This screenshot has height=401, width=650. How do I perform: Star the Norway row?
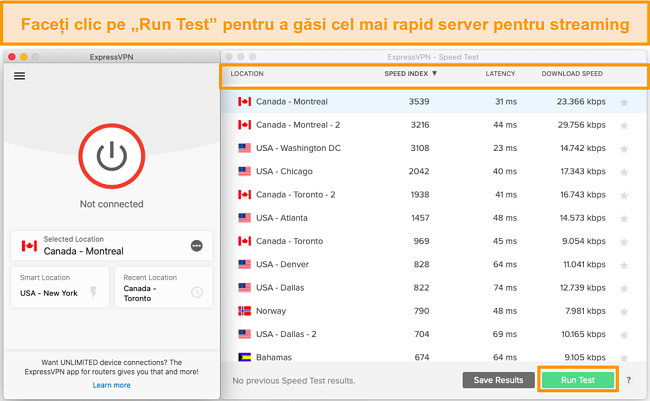coord(624,311)
